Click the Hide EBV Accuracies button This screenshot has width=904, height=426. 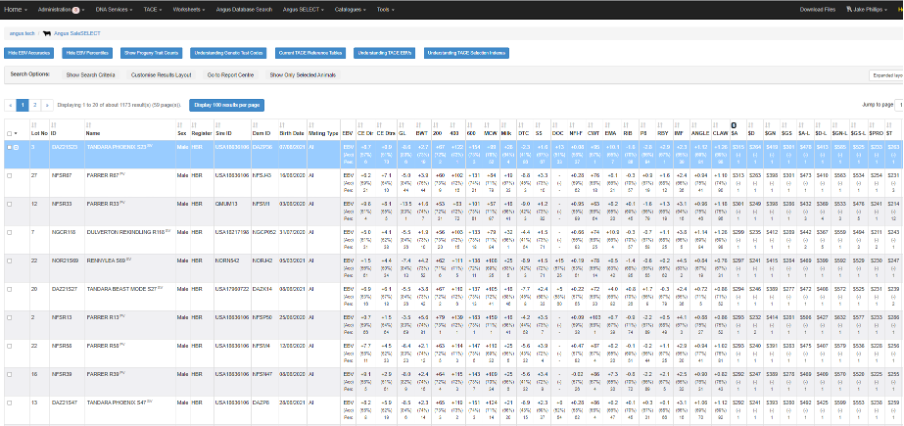click(30, 52)
